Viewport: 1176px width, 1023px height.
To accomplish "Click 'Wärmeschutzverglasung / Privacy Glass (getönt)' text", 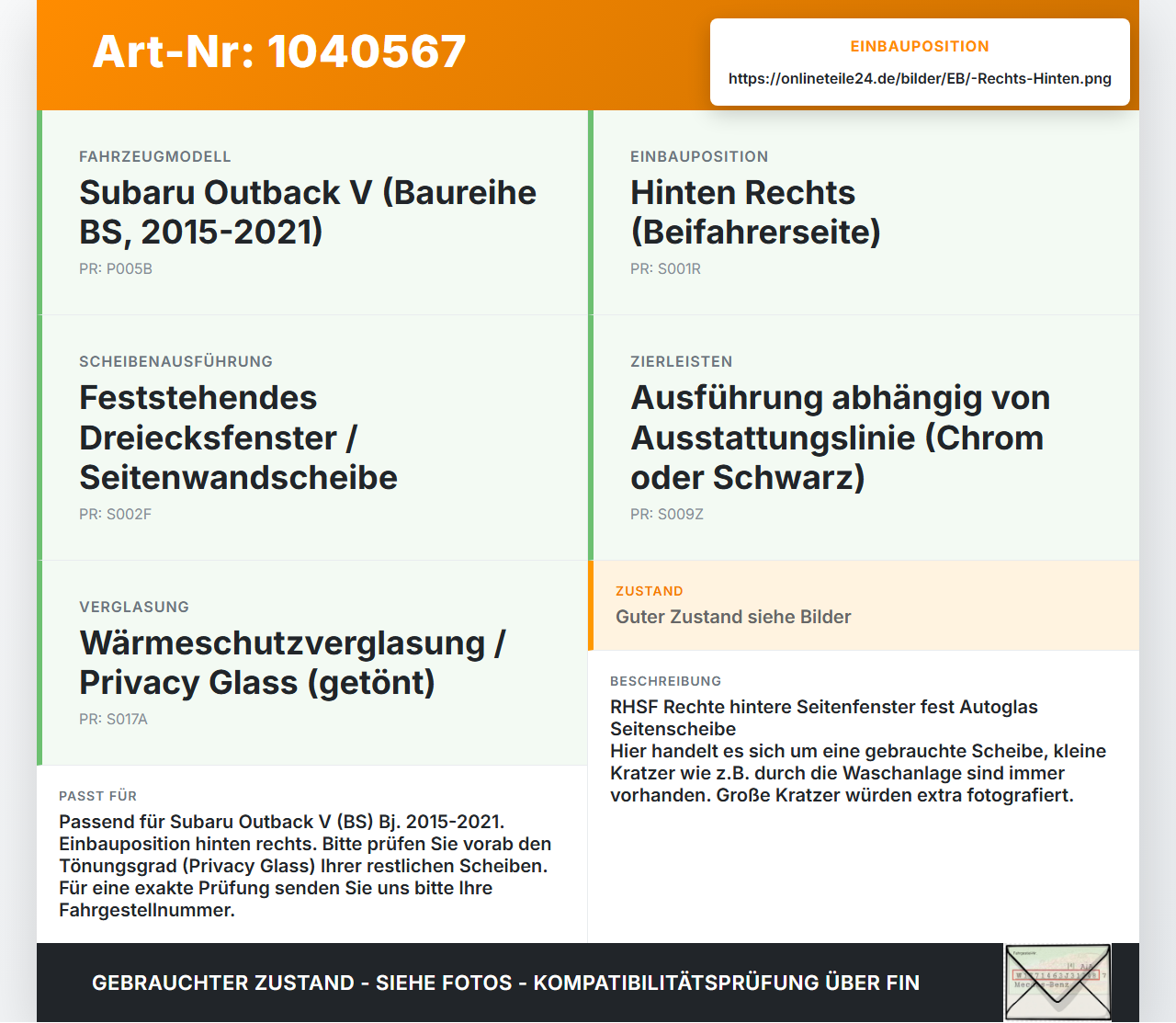I will [x=292, y=662].
